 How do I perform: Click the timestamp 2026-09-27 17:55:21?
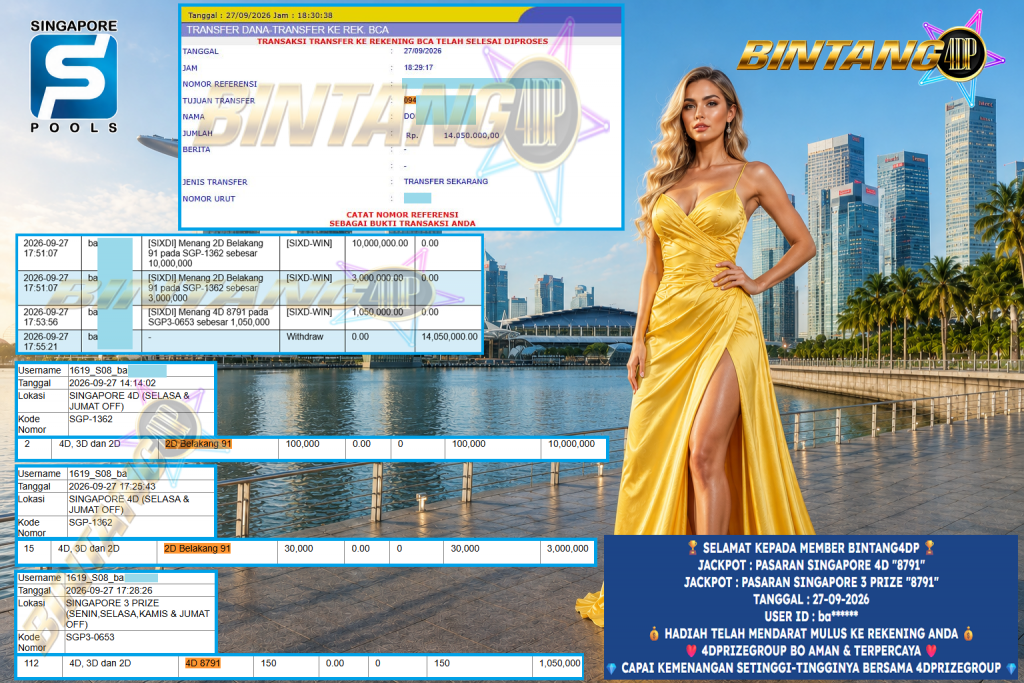coord(46,342)
